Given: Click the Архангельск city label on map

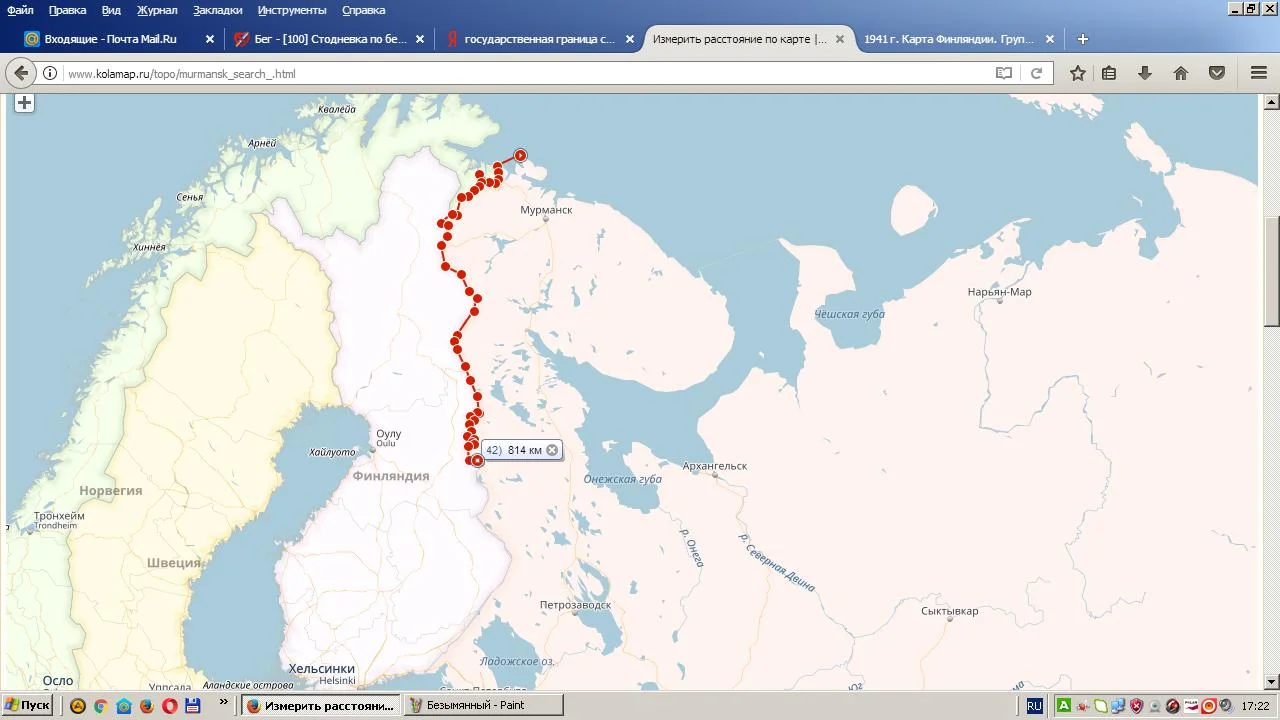Looking at the screenshot, I should [715, 466].
